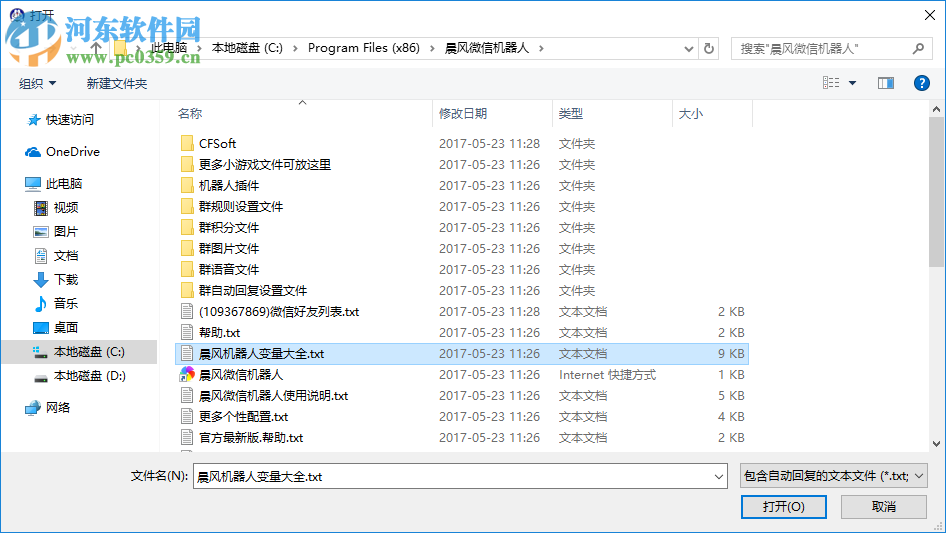Image resolution: width=946 pixels, height=533 pixels.
Task: Click the 晨风微信机器人 shortcut icon
Action: (x=187, y=374)
